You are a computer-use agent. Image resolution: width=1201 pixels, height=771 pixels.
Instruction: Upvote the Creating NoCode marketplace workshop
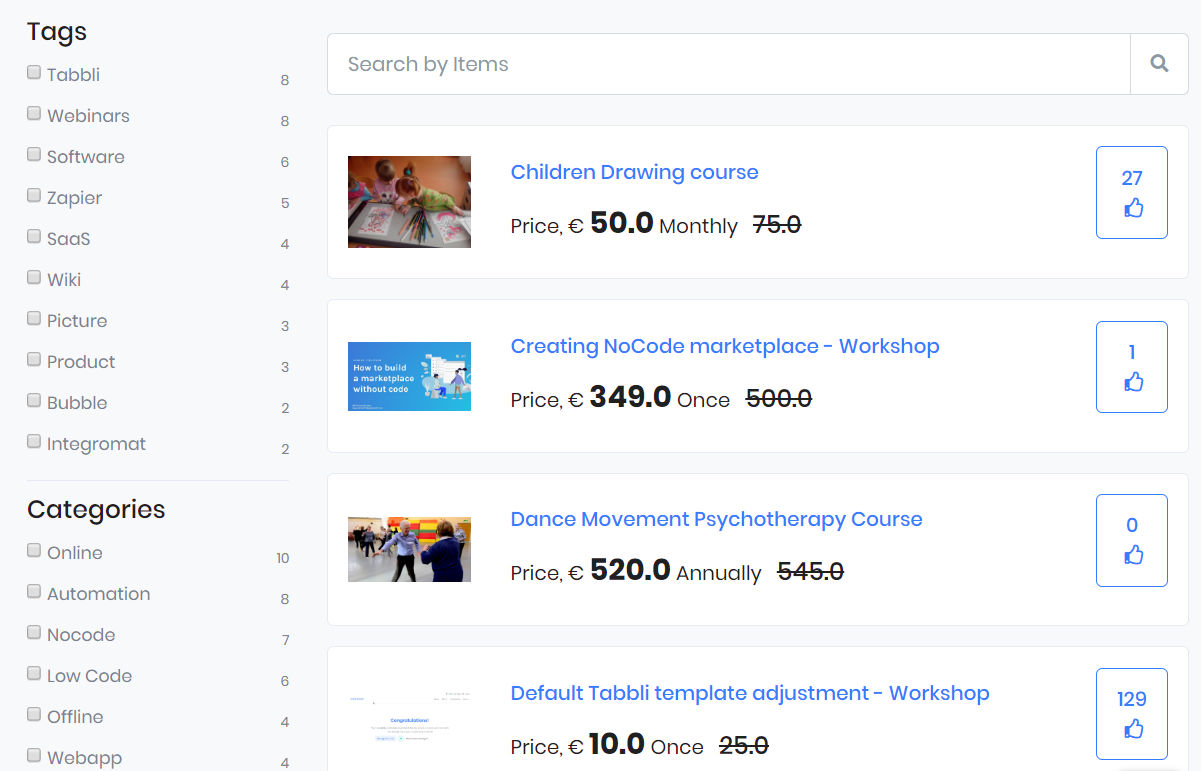[x=1132, y=367]
